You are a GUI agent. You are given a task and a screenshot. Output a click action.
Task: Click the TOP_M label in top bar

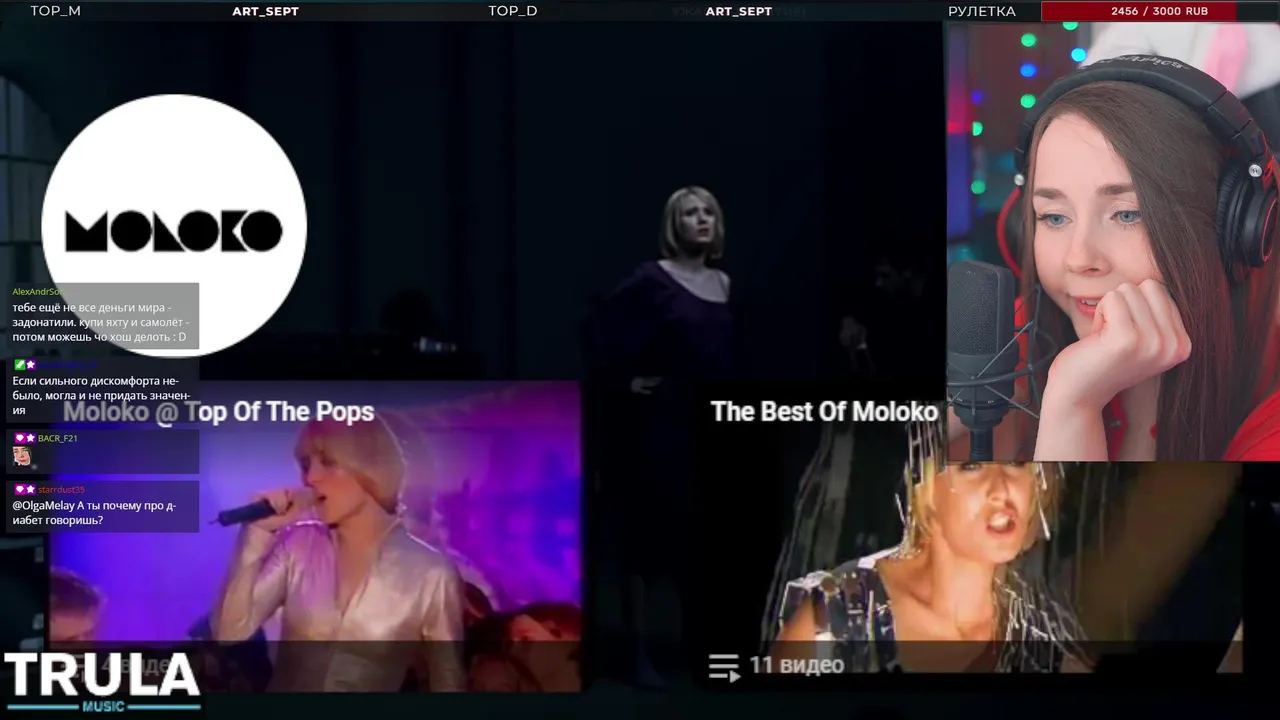click(55, 11)
